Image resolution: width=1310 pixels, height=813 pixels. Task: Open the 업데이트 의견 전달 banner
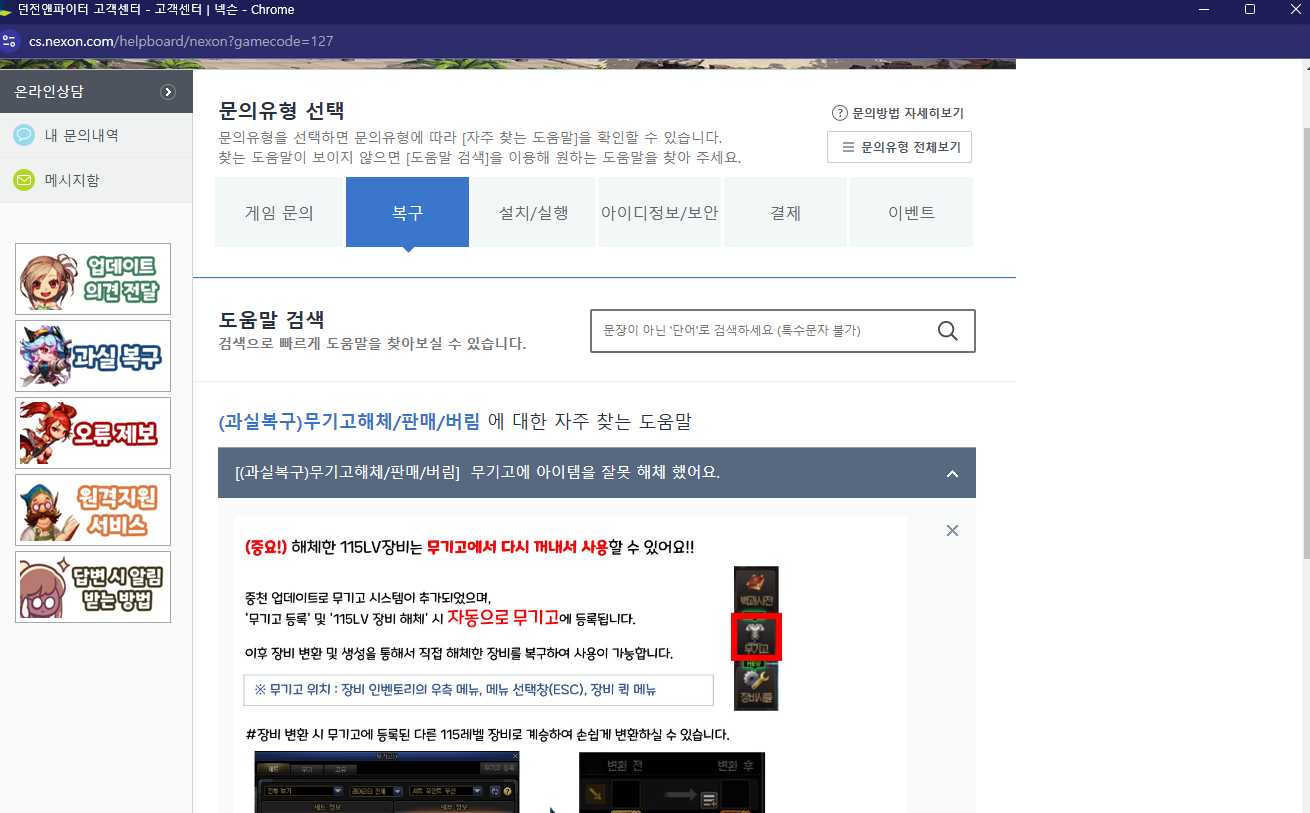[x=93, y=279]
